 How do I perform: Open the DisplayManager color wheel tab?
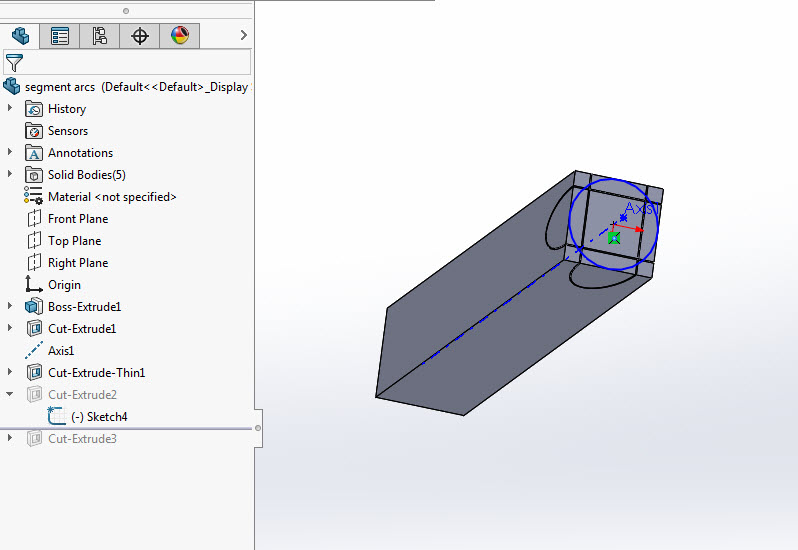(180, 36)
